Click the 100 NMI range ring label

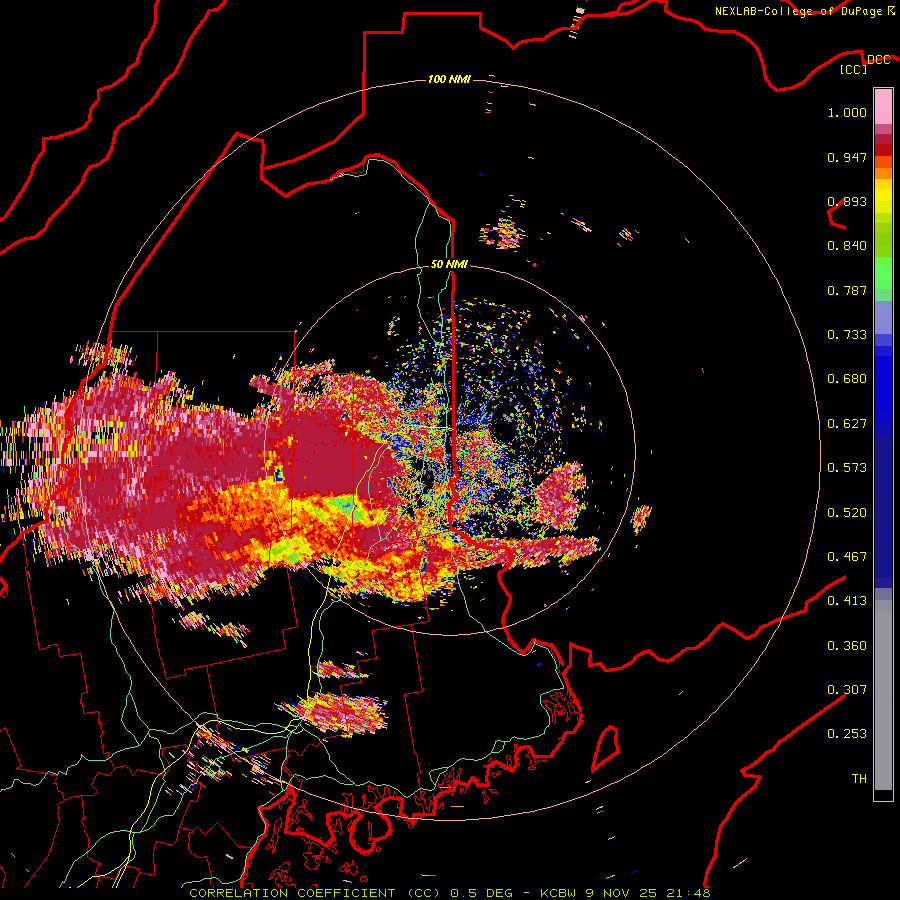[x=449, y=79]
